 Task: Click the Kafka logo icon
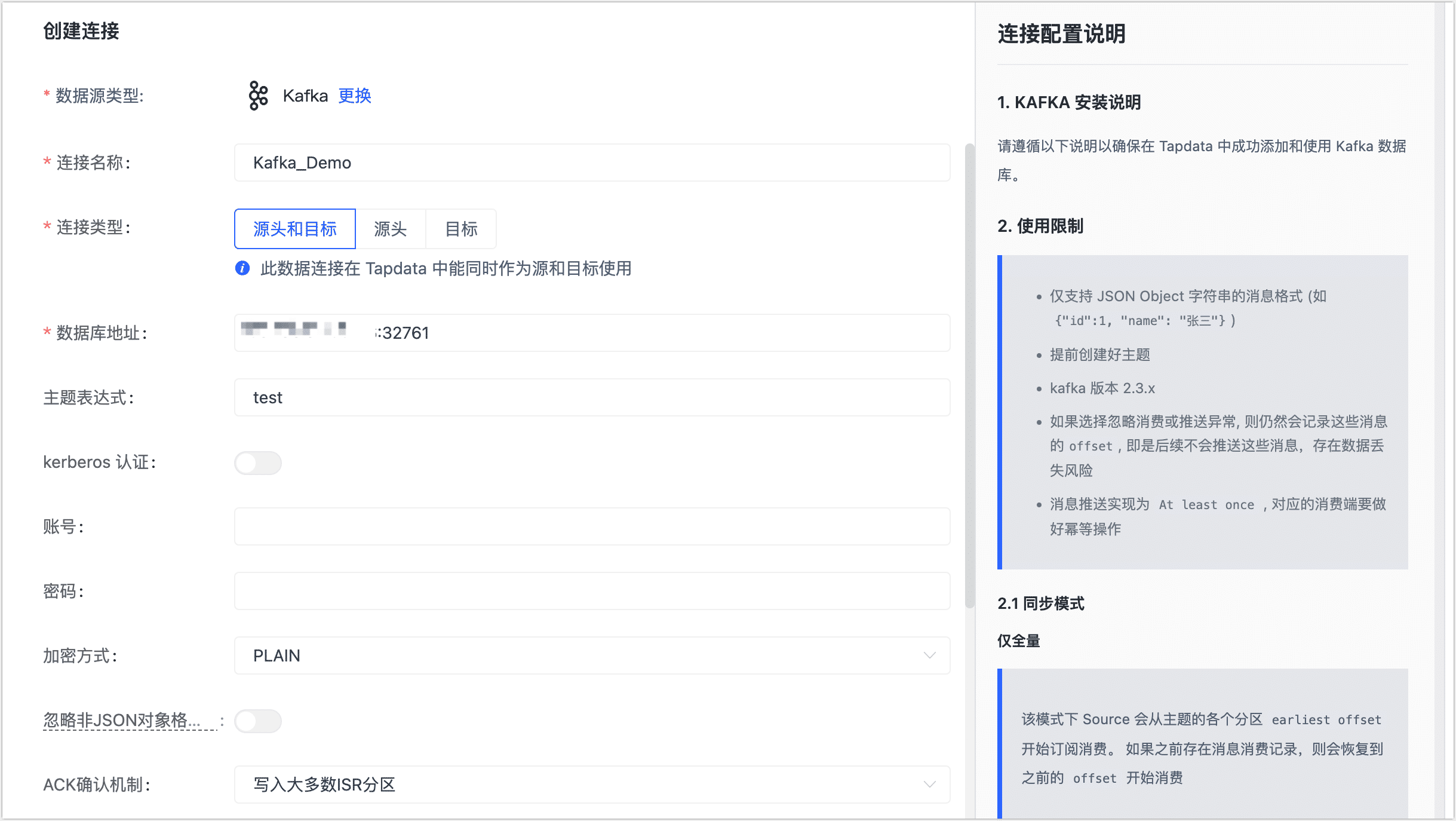click(258, 96)
